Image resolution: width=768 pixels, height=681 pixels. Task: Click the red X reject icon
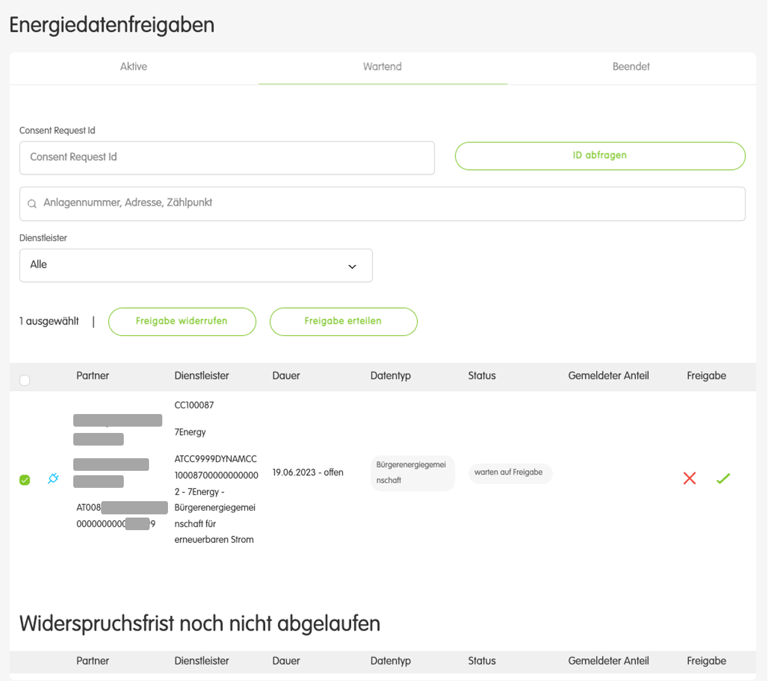(689, 479)
